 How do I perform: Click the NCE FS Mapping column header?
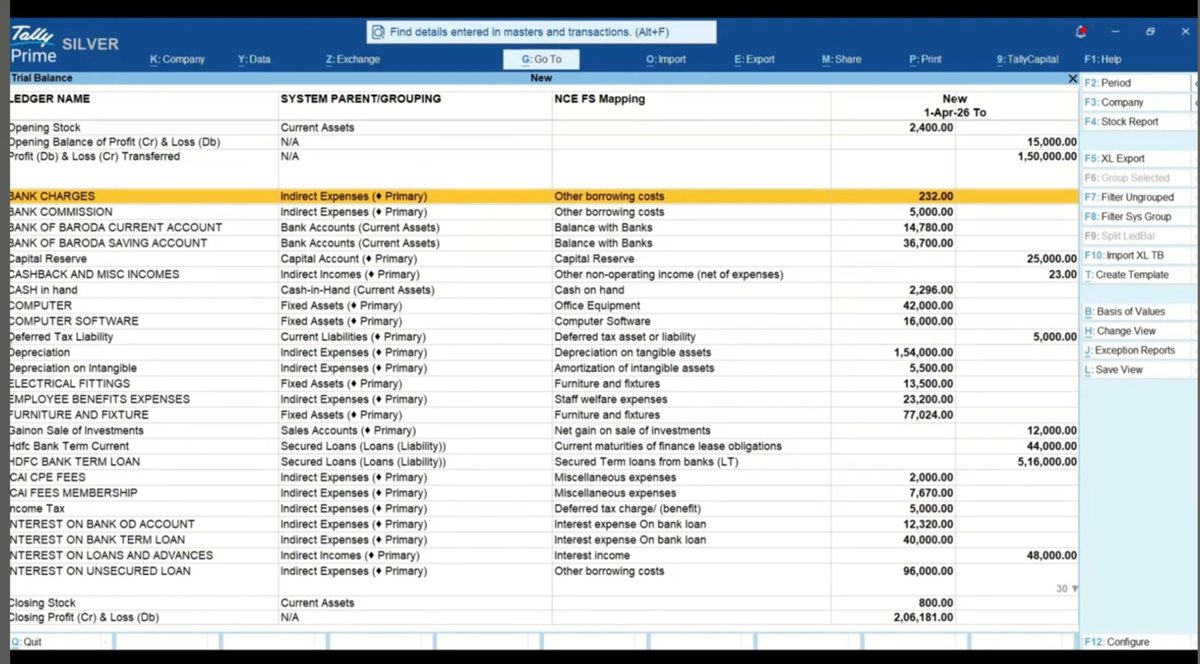[x=600, y=99]
